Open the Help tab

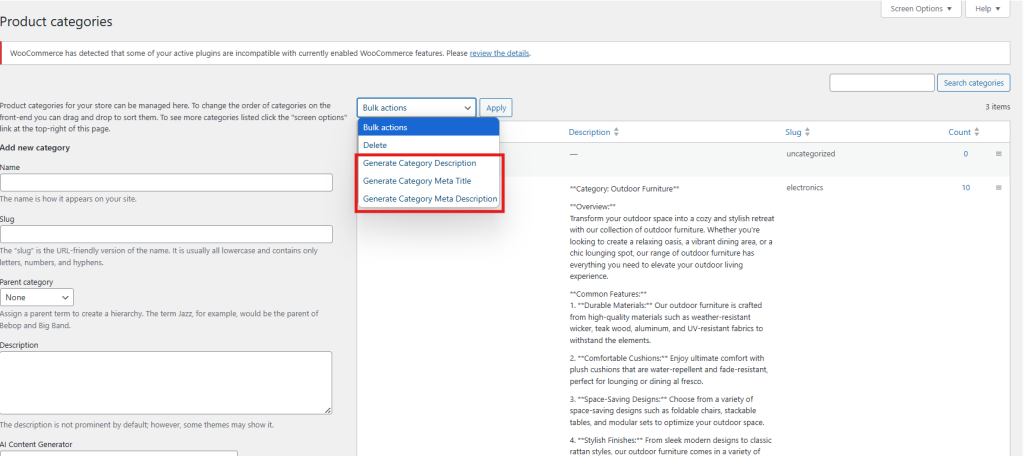(987, 9)
